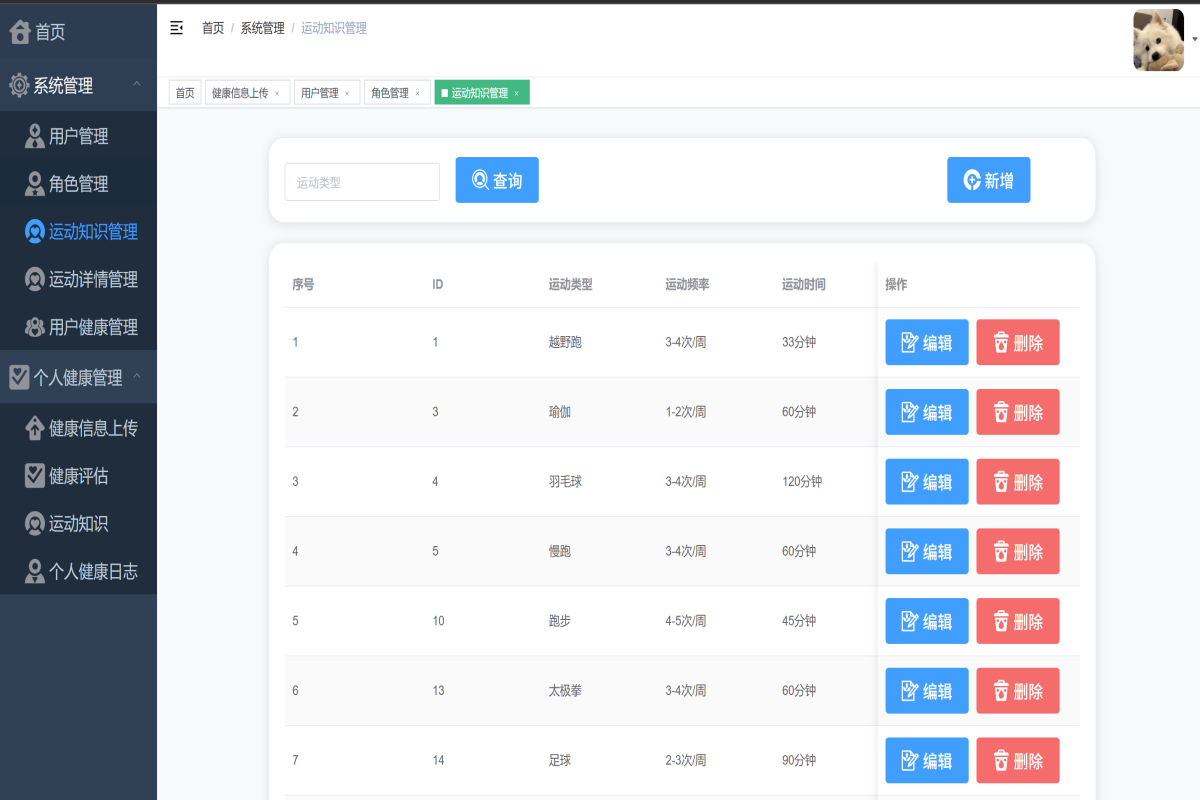Click the 新增 add button
This screenshot has height=800, width=1200.
988,180
